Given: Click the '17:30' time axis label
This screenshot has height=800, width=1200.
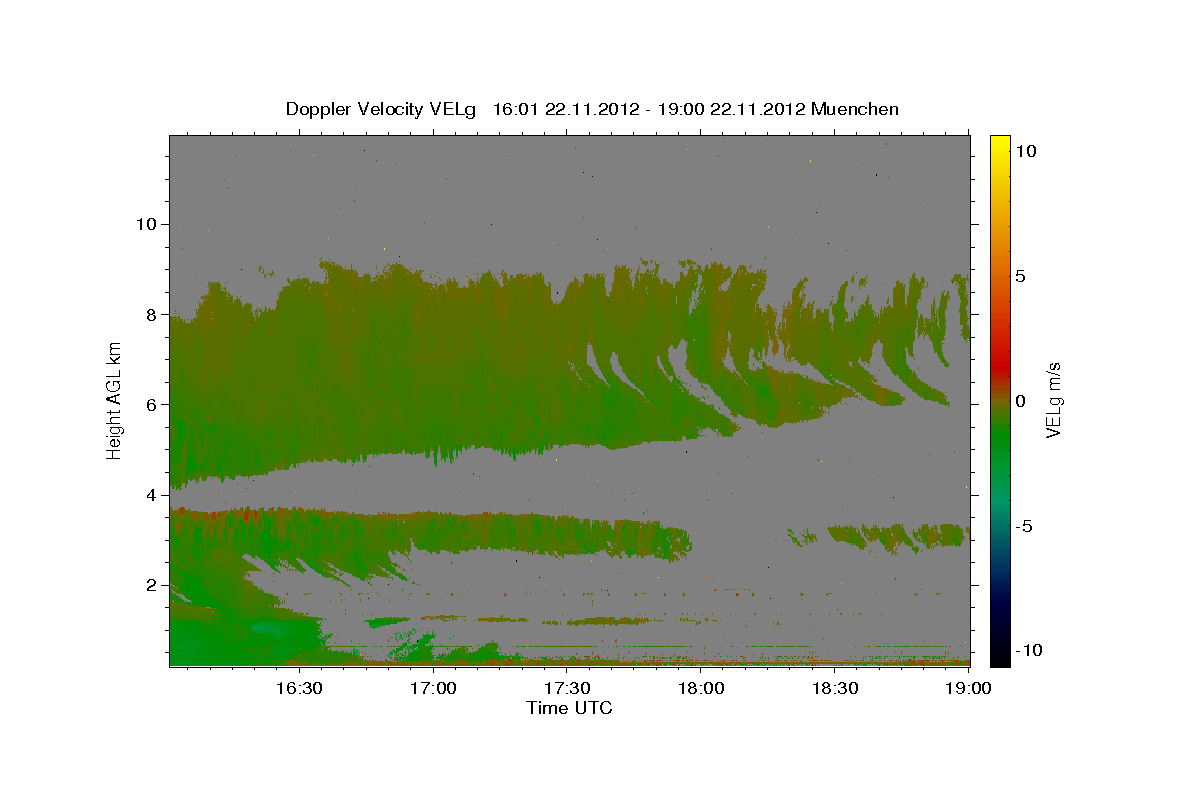Looking at the screenshot, I should 567,688.
